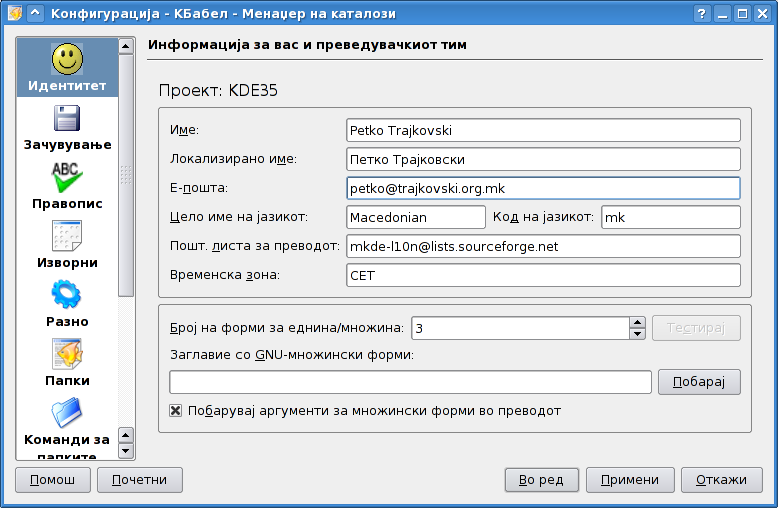Click the Име label text
Screen dimensions: 778x508
pyautogui.click(x=184, y=130)
